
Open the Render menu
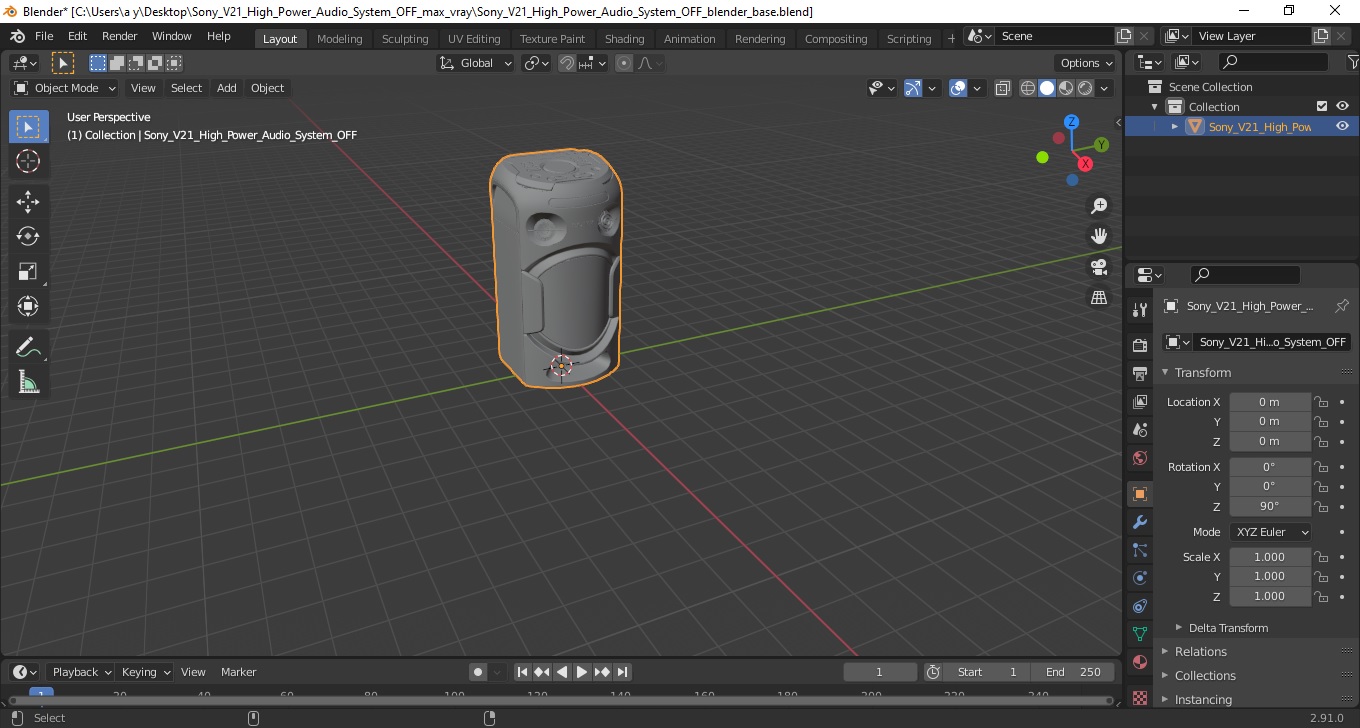pos(120,36)
